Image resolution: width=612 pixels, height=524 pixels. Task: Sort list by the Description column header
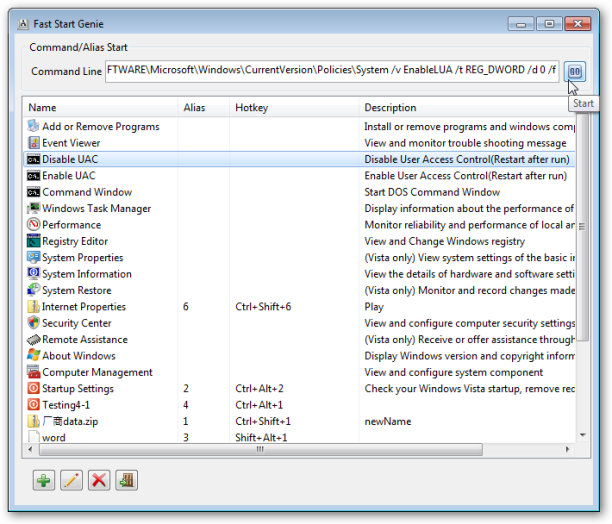467,108
